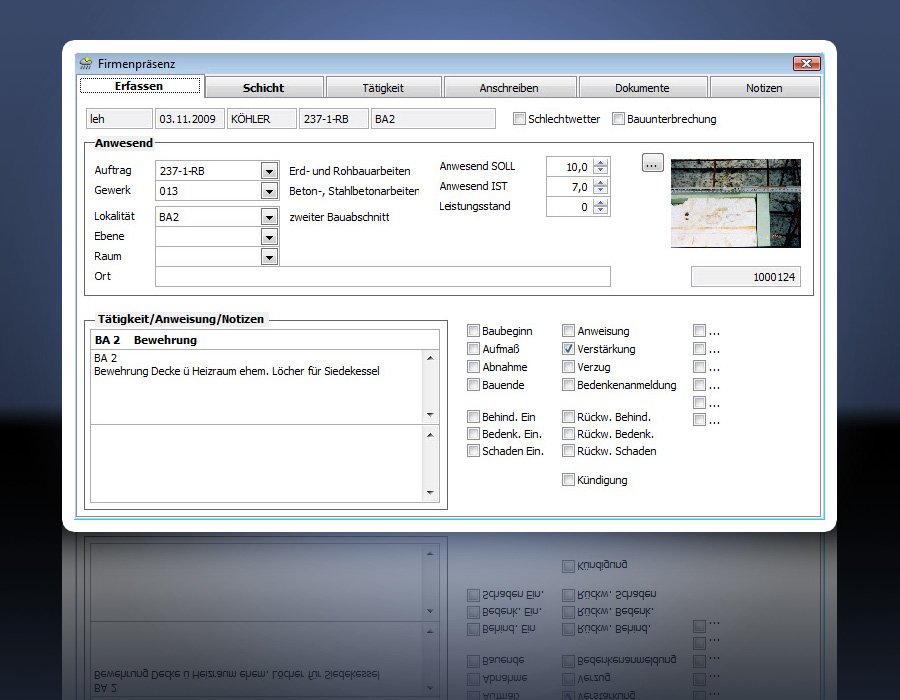Click the Firmenpräsenz title bar icon

[x=86, y=64]
